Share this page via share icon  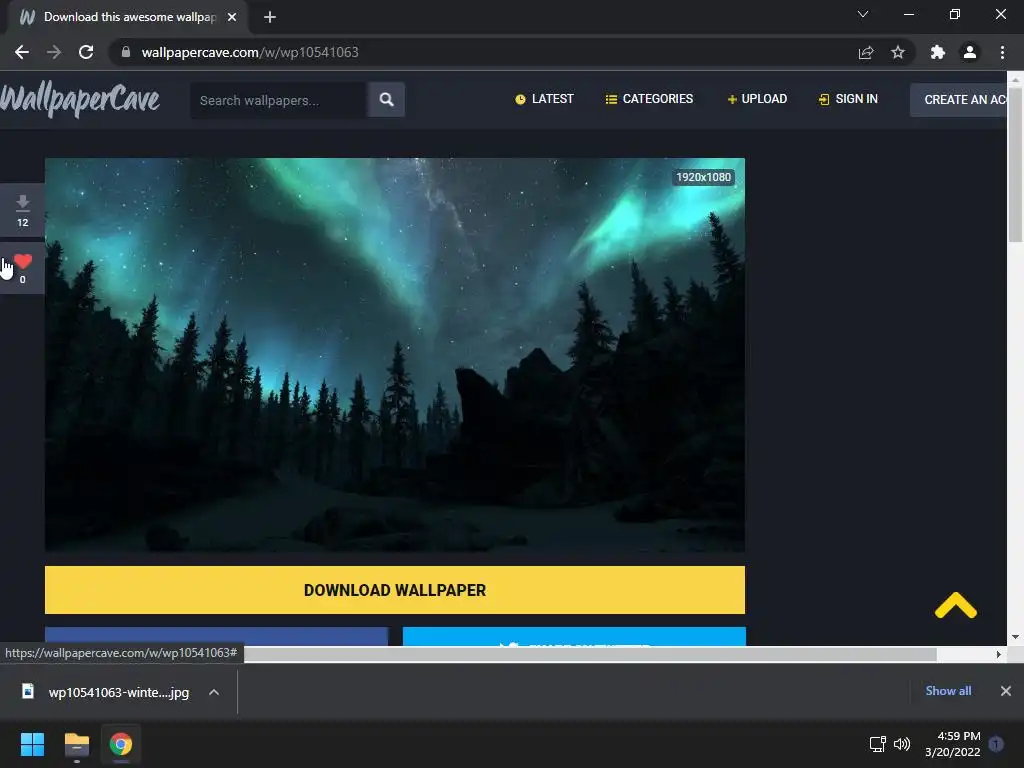[866, 52]
